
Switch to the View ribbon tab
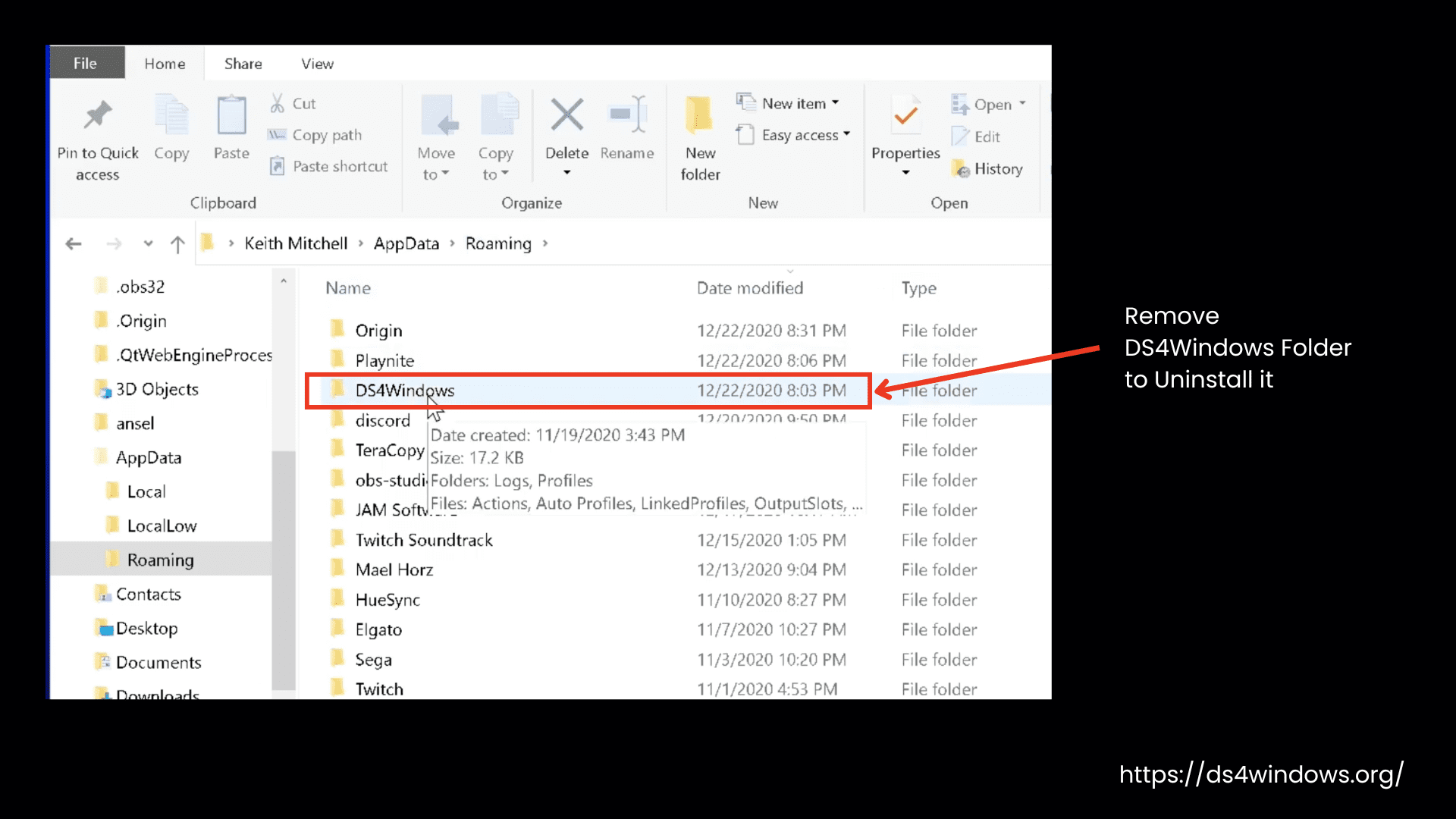(x=317, y=64)
